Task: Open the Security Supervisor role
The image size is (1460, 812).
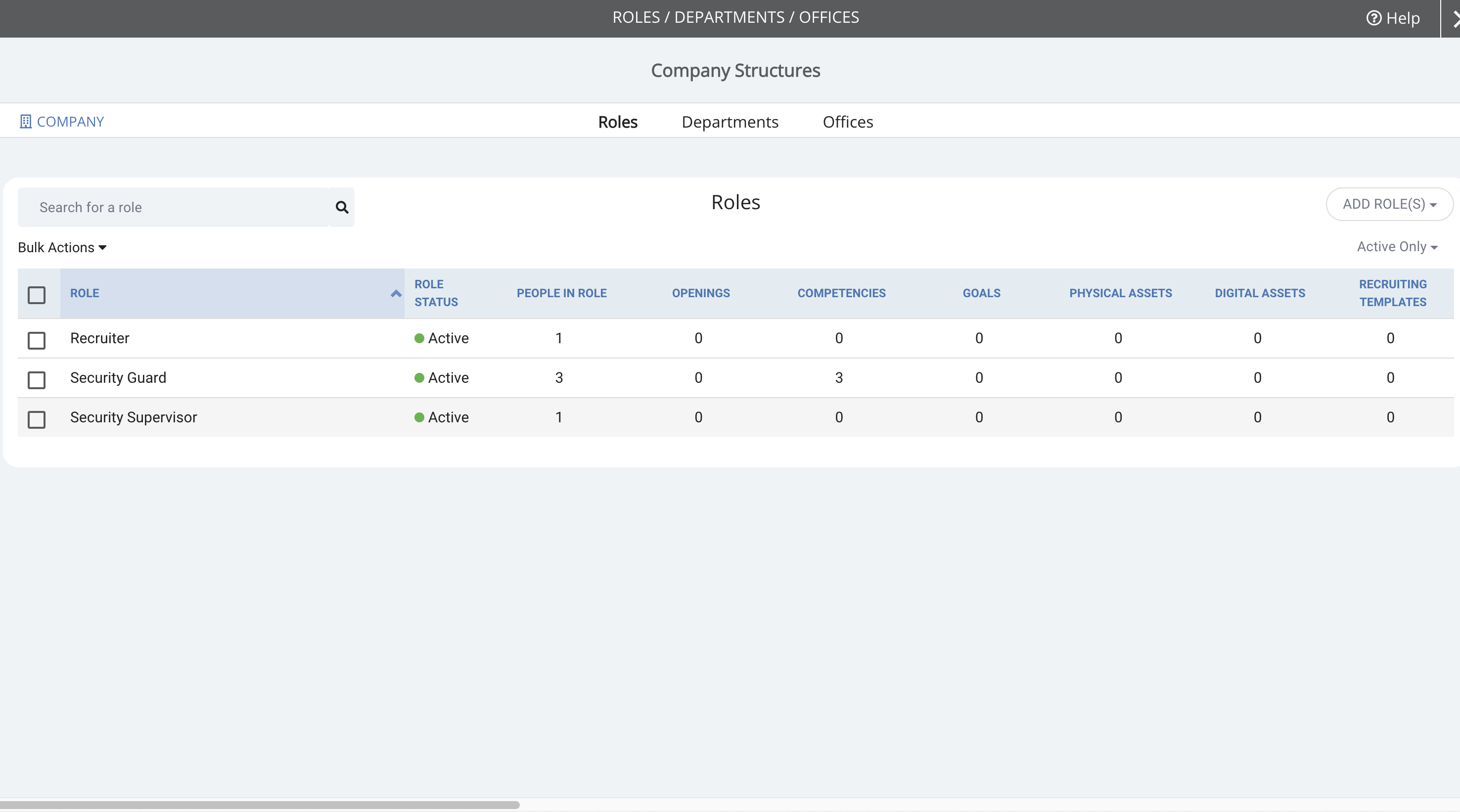Action: click(x=134, y=417)
